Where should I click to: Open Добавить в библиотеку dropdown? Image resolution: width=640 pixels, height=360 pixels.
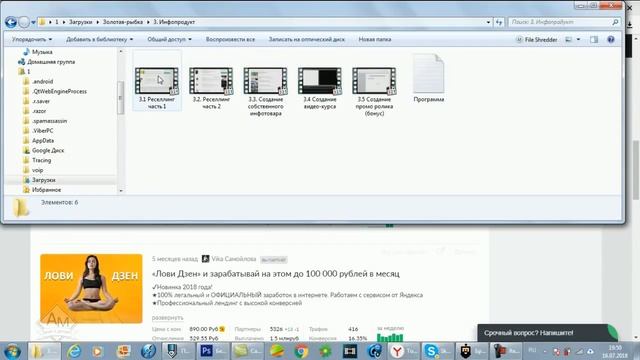point(99,40)
